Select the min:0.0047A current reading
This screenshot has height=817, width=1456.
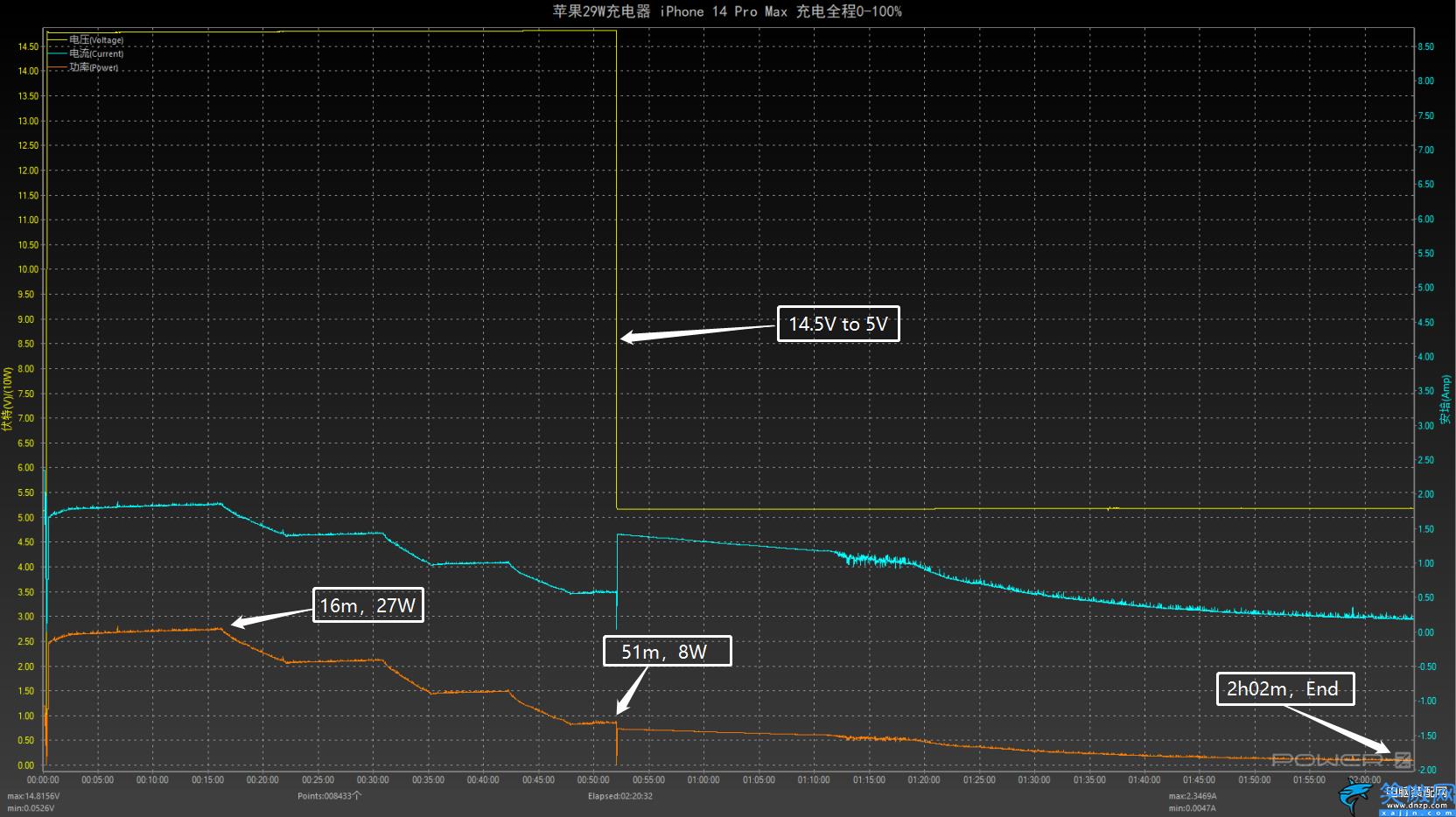click(1192, 808)
